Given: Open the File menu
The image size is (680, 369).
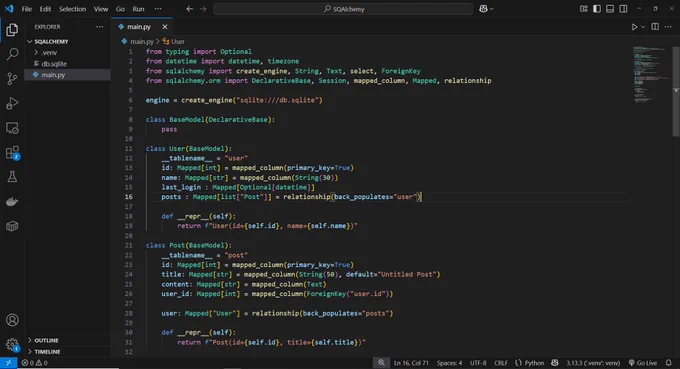Looking at the screenshot, I should pyautogui.click(x=26, y=9).
